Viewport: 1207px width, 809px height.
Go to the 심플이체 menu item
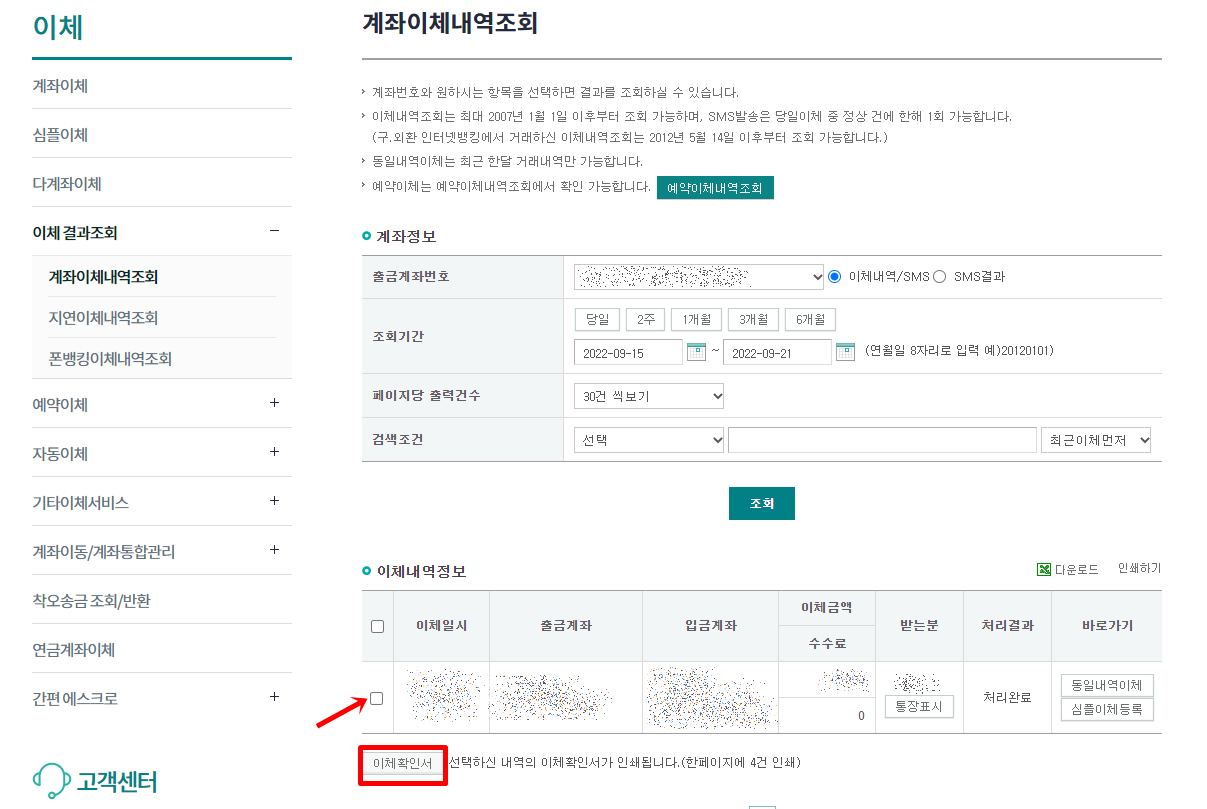(x=60, y=134)
